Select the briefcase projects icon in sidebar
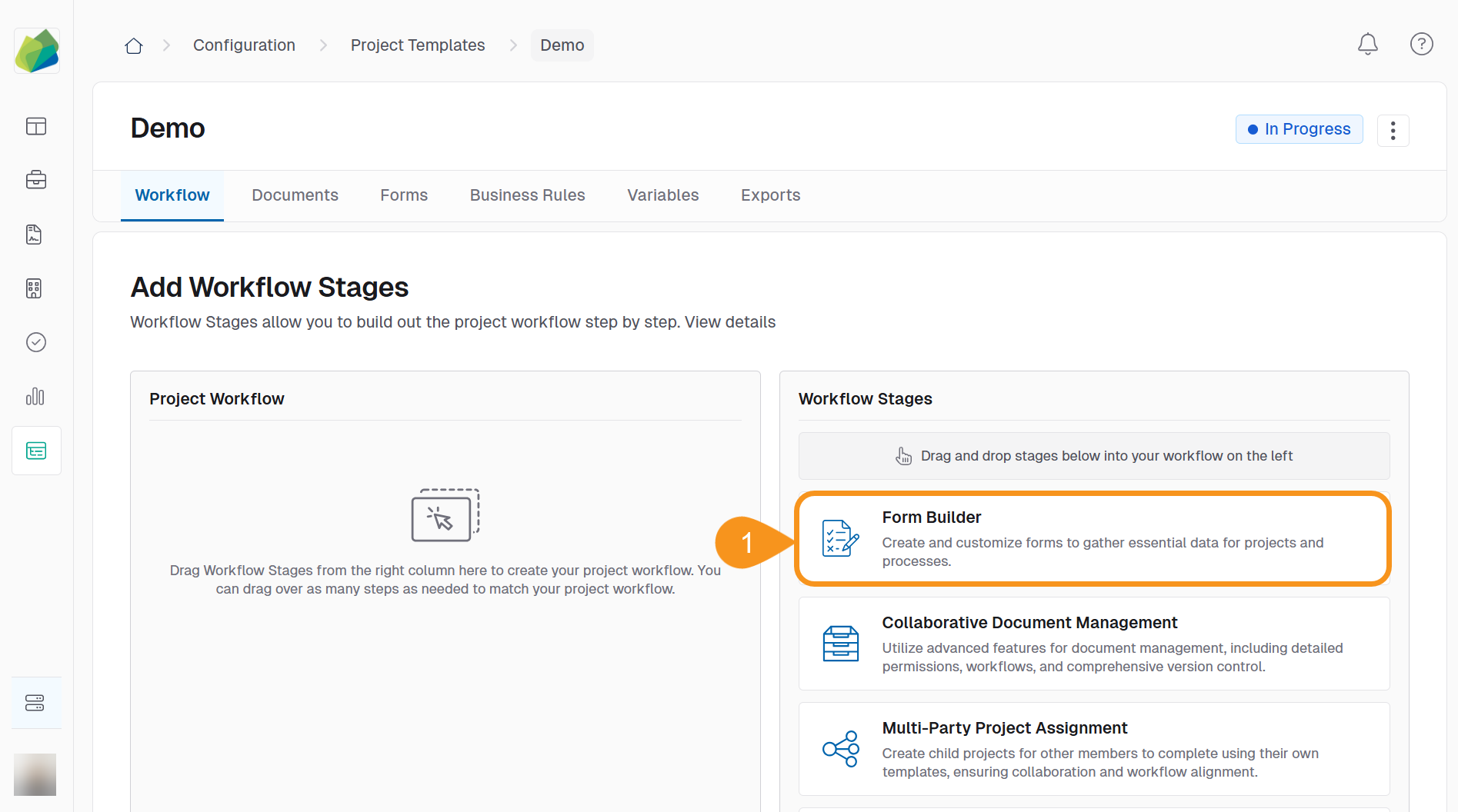The width and height of the screenshot is (1458, 812). point(36,180)
